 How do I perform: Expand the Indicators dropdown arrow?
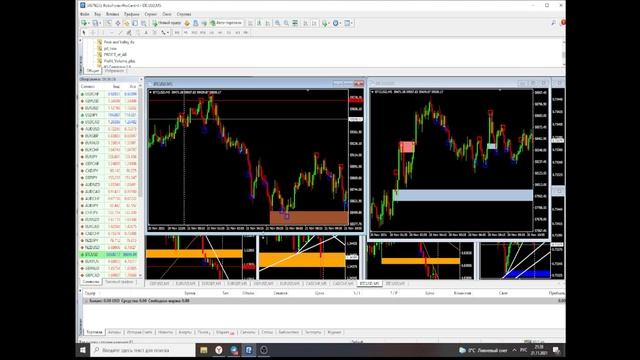[329, 23]
